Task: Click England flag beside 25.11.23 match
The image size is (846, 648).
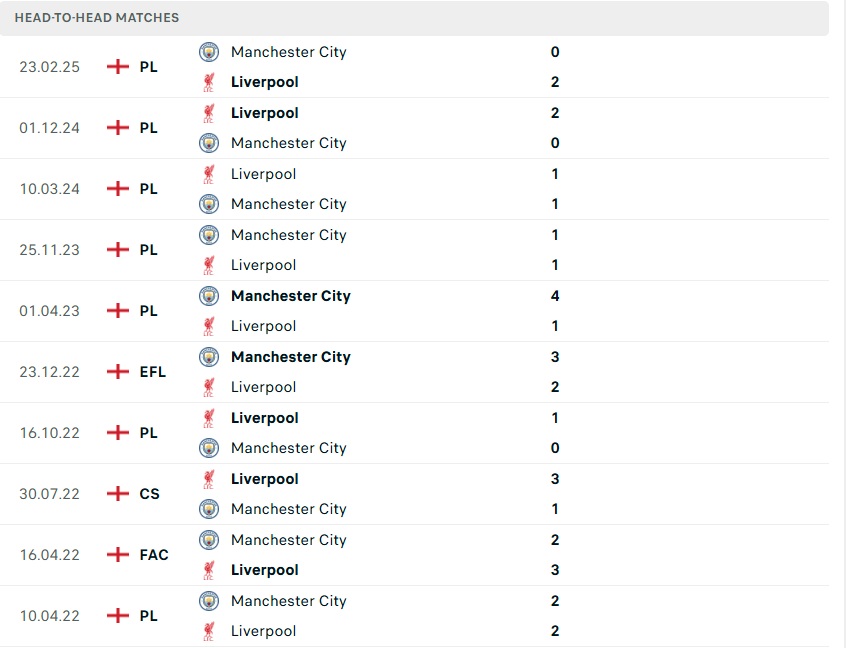Action: pos(118,250)
